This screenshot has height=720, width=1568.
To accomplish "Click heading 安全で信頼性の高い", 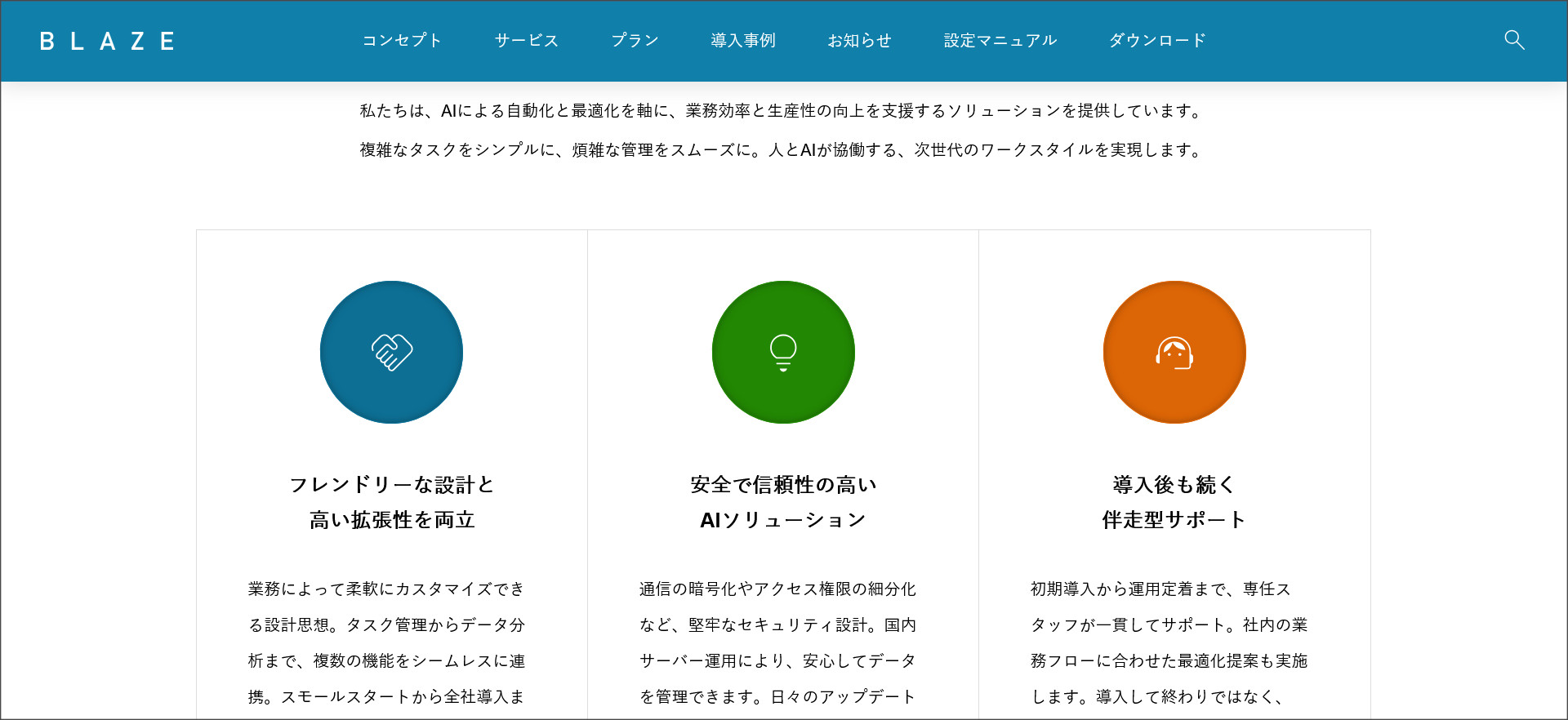I will pos(783,484).
